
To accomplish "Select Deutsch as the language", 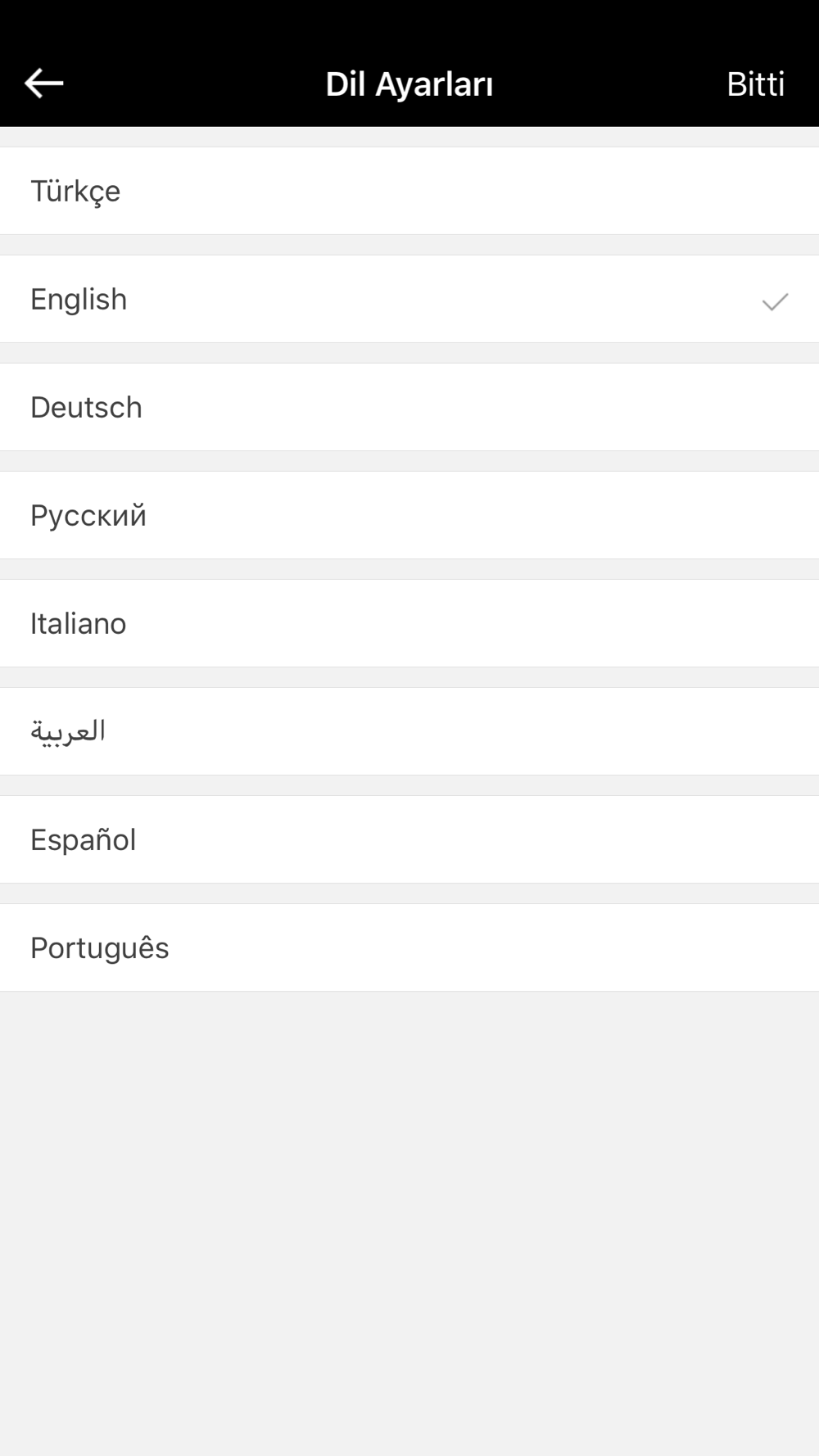I will [409, 407].
